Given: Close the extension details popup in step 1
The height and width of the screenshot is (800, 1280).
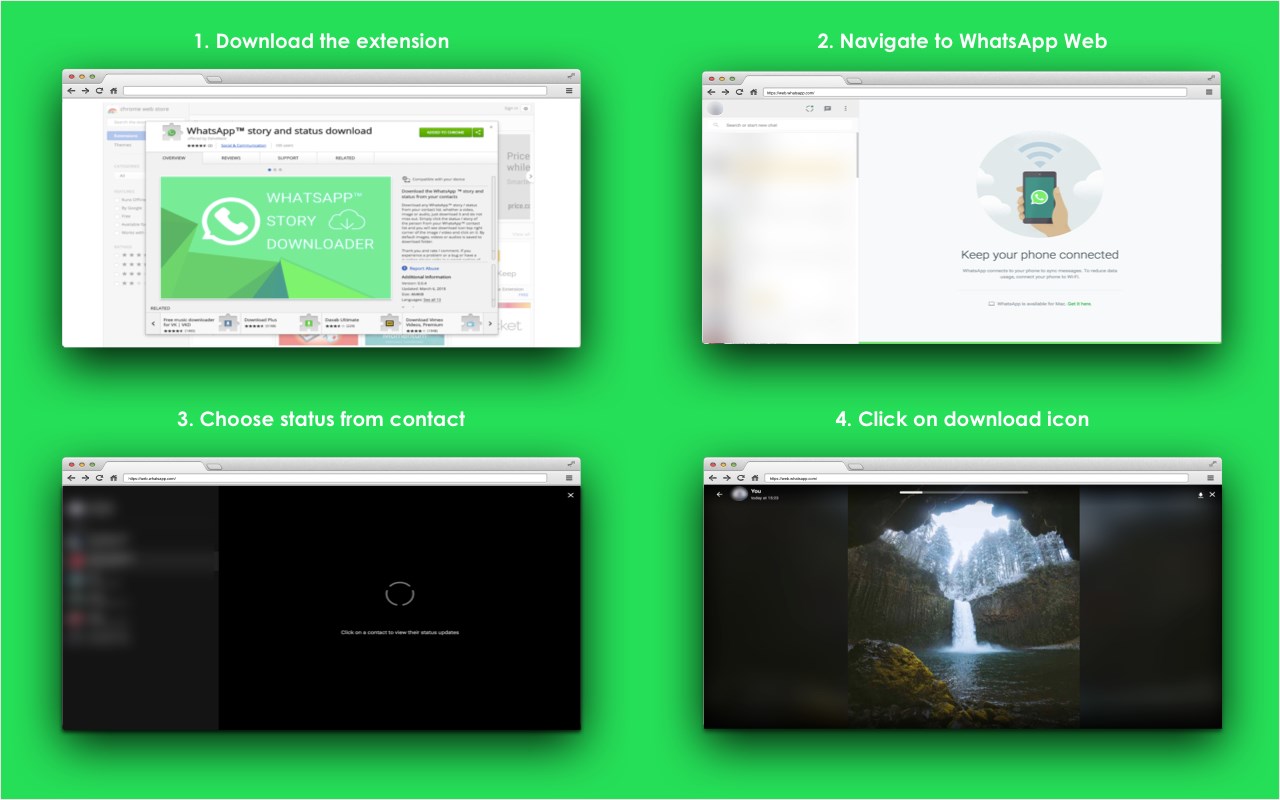Looking at the screenshot, I should [492, 126].
